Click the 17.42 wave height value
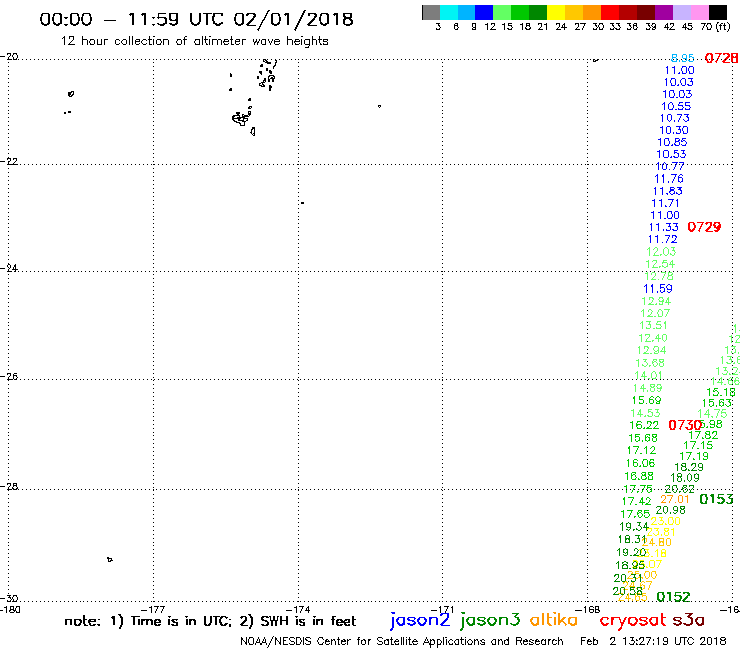The height and width of the screenshot is (650, 740). (636, 501)
